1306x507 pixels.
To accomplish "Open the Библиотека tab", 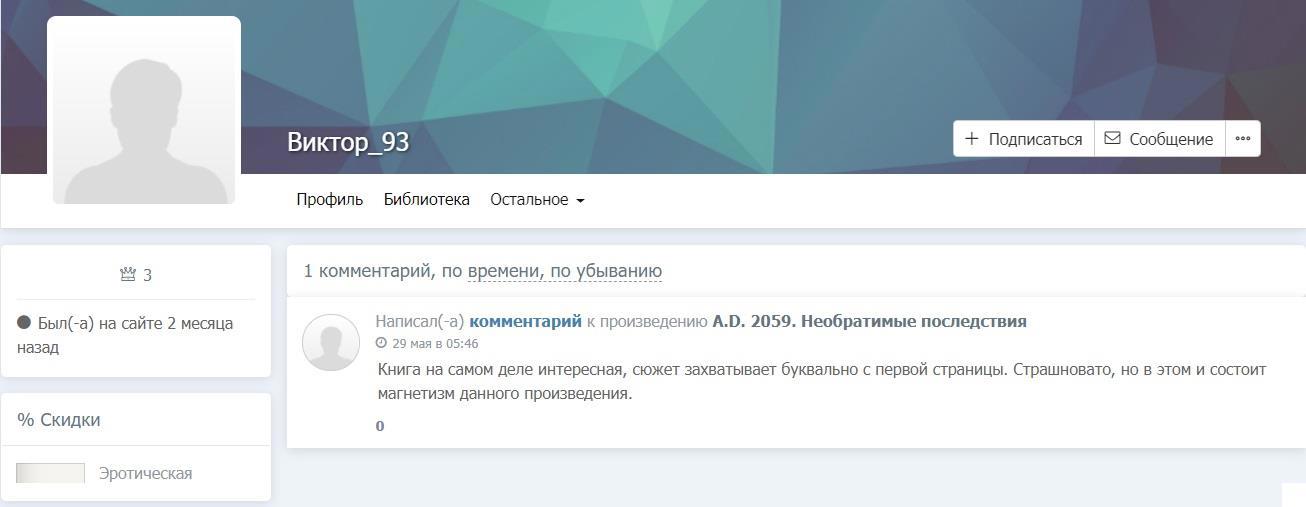I will pos(426,199).
